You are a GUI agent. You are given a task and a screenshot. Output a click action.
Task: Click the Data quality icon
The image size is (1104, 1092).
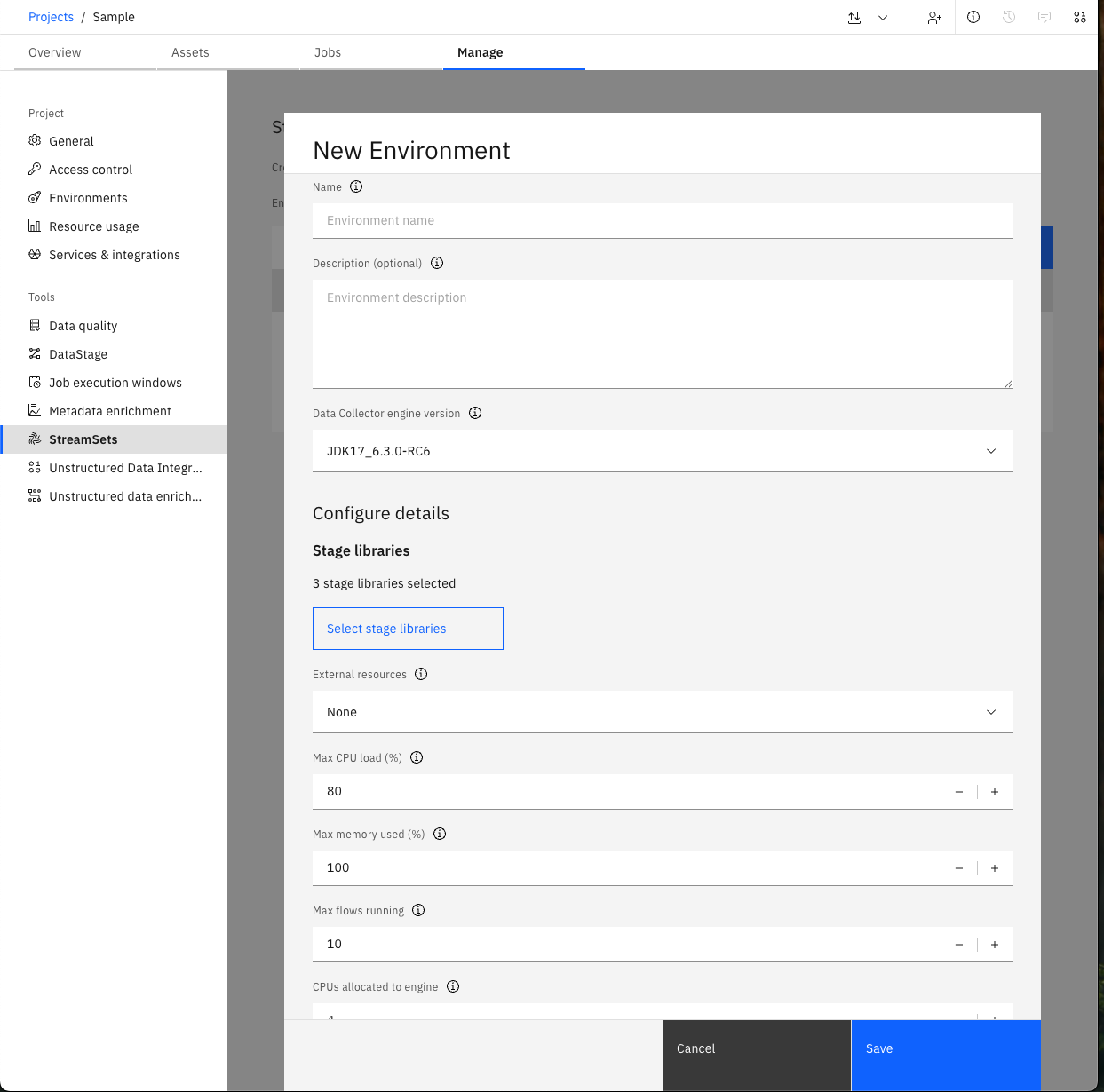click(35, 325)
